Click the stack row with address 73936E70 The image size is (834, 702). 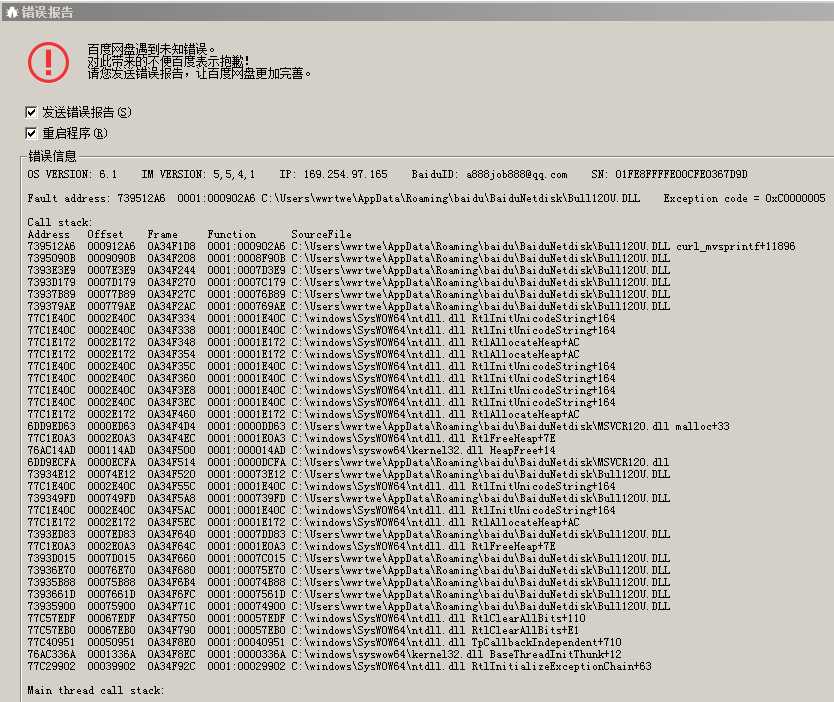coord(349,570)
